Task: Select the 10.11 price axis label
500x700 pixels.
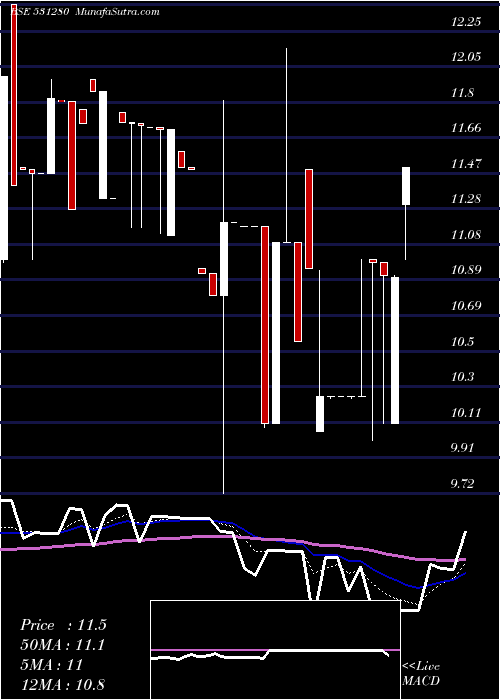Action: pyautogui.click(x=466, y=412)
